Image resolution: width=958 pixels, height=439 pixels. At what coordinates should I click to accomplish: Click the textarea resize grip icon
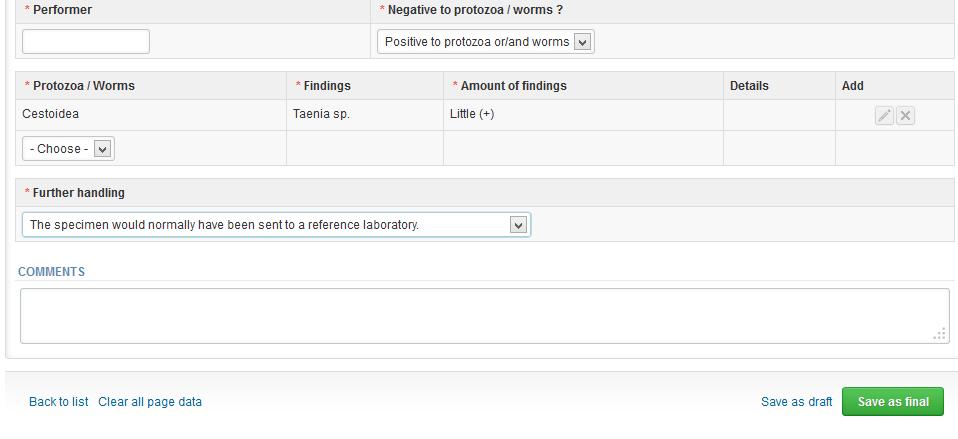(940, 334)
